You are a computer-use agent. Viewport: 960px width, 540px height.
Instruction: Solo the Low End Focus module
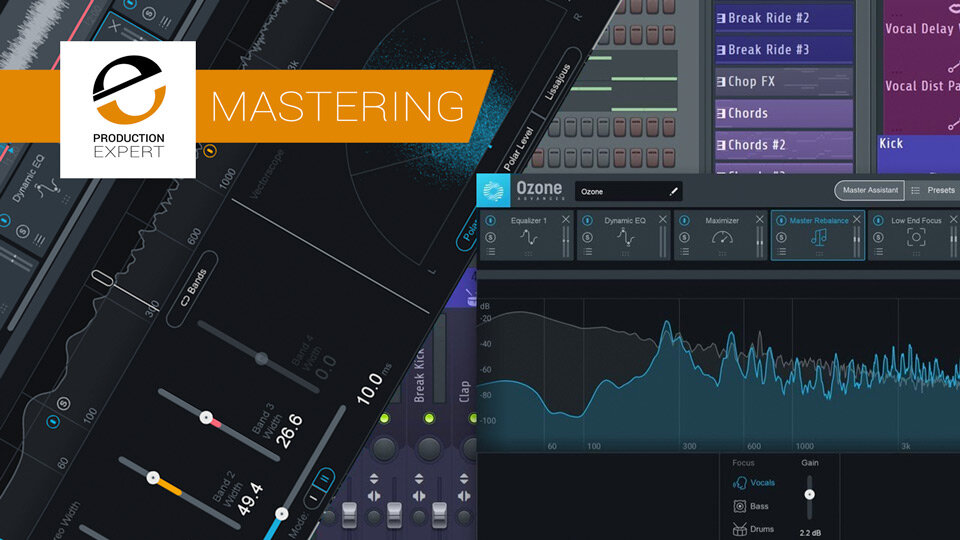click(878, 238)
